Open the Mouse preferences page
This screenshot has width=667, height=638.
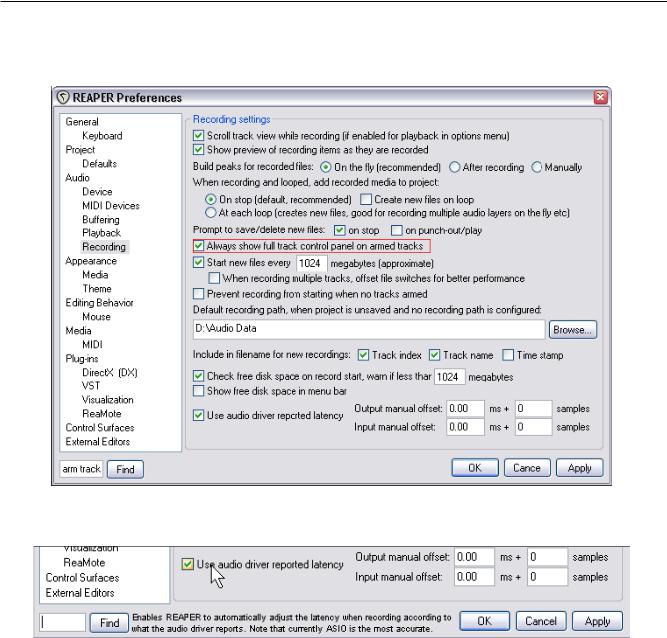click(96, 317)
